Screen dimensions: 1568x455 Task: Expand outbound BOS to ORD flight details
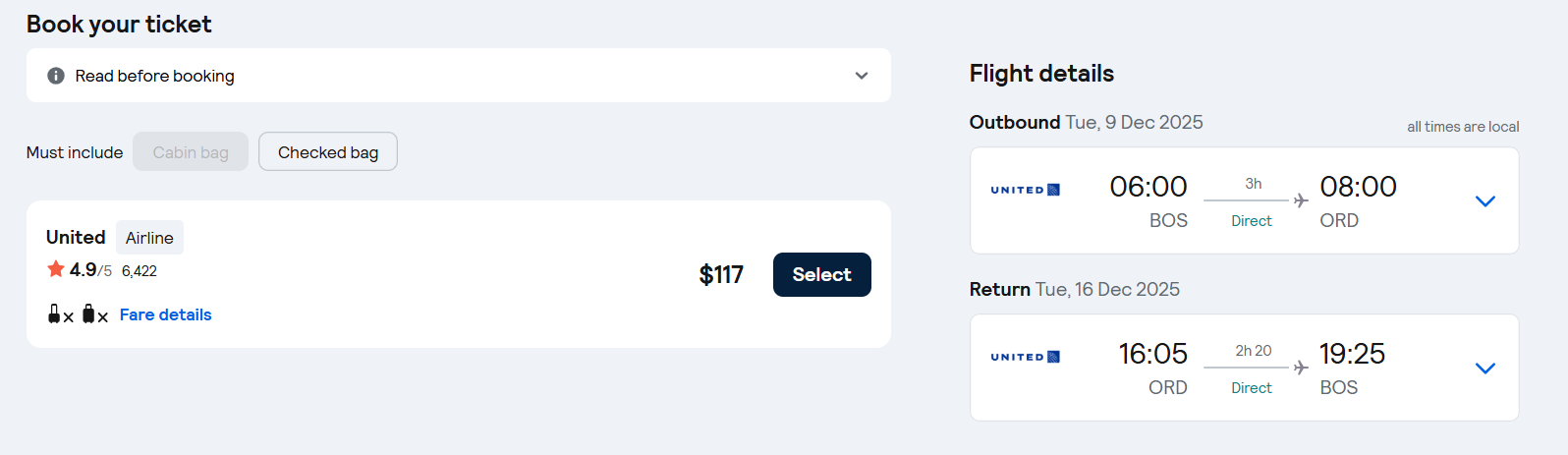click(1485, 201)
